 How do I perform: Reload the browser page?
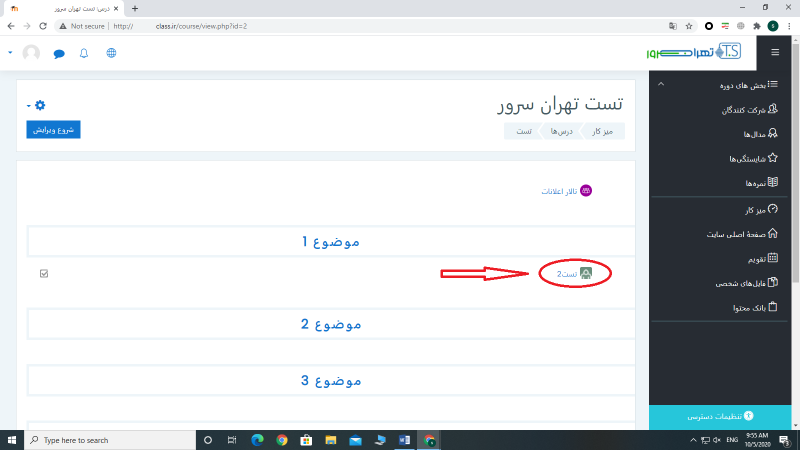coord(43,26)
